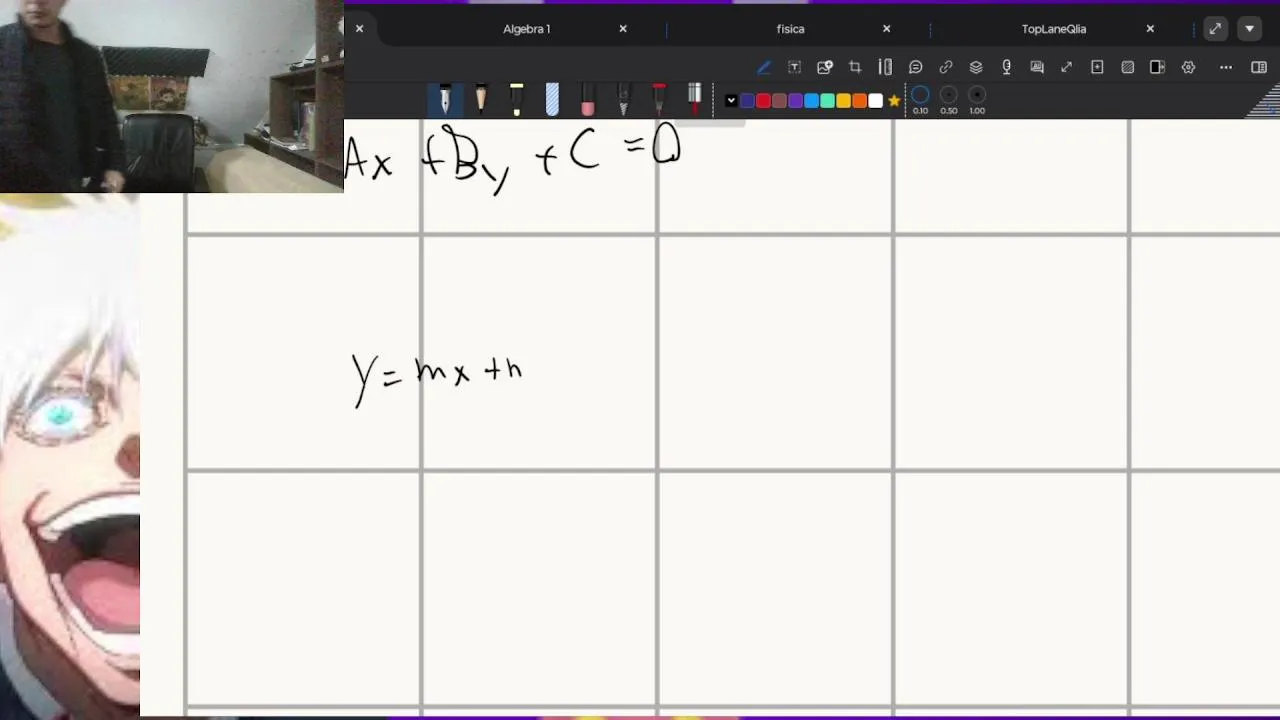Click the diagonal expand arrows icon
Viewport: 1280px width, 720px height.
[x=1067, y=67]
